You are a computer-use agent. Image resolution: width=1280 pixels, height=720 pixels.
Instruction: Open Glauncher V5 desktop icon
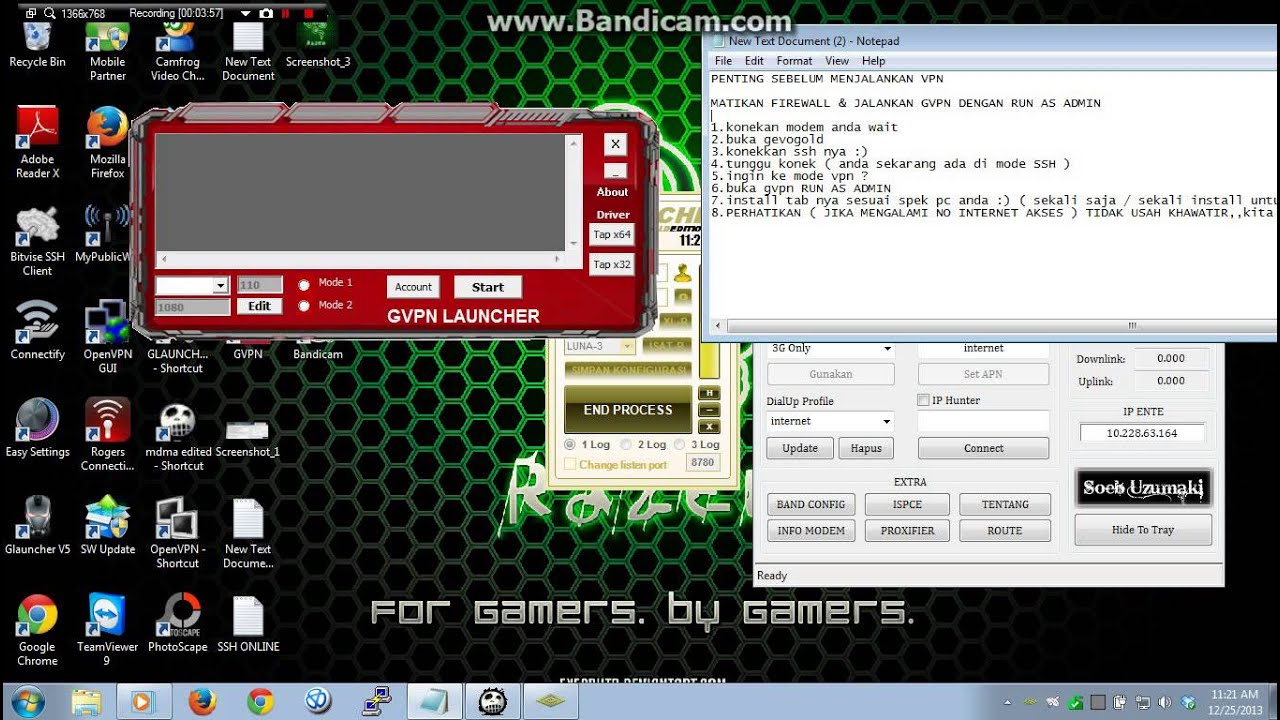pos(37,525)
